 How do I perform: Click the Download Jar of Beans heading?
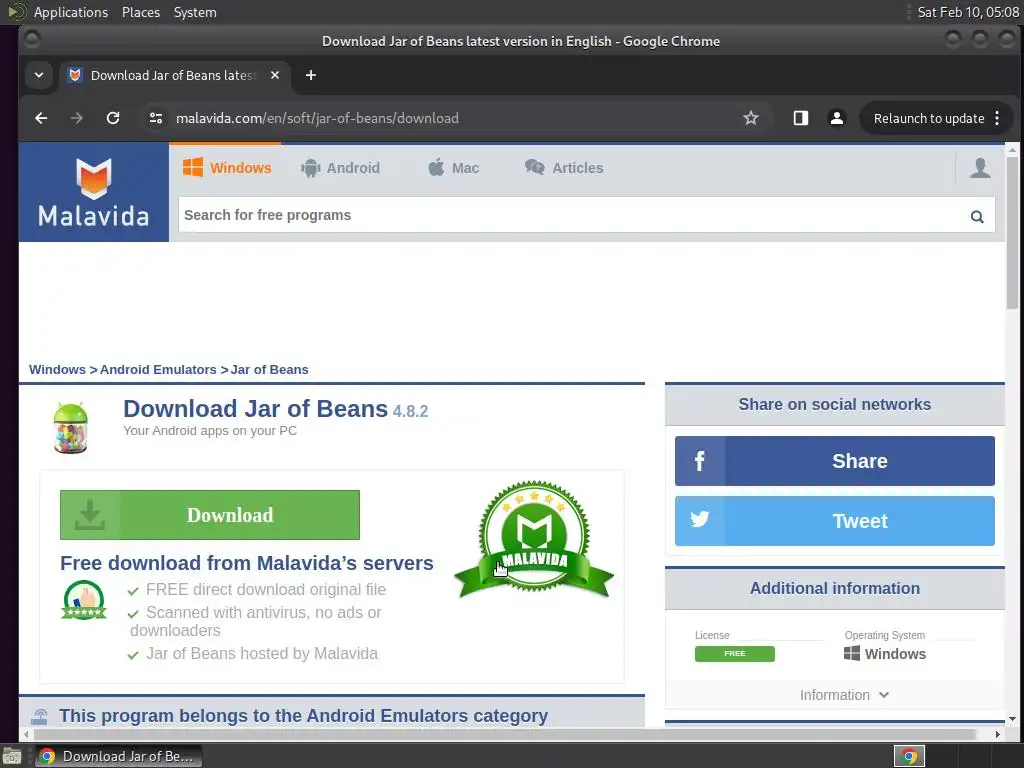click(255, 409)
